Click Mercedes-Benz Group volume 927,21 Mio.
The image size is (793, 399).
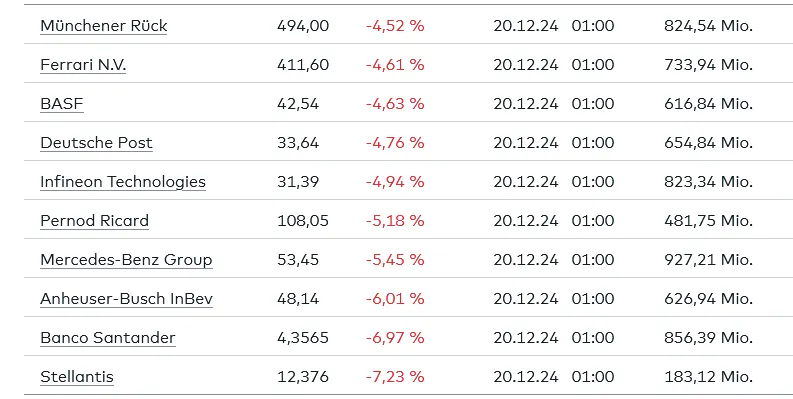tap(709, 259)
